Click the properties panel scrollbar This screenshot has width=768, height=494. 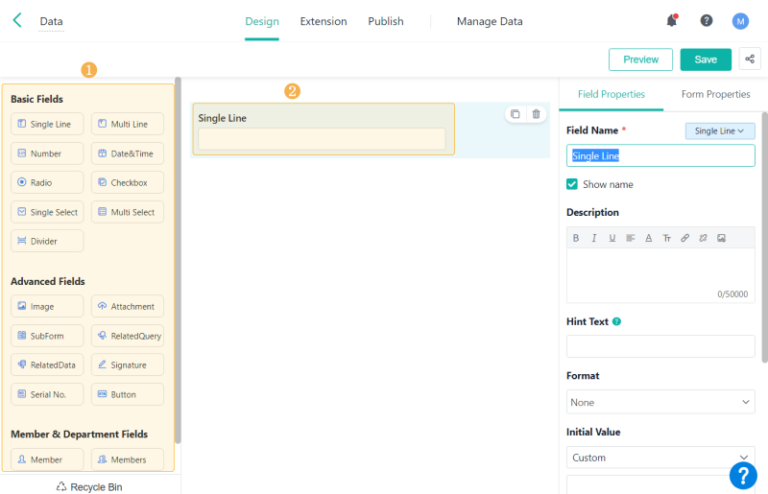pyautogui.click(x=765, y=237)
